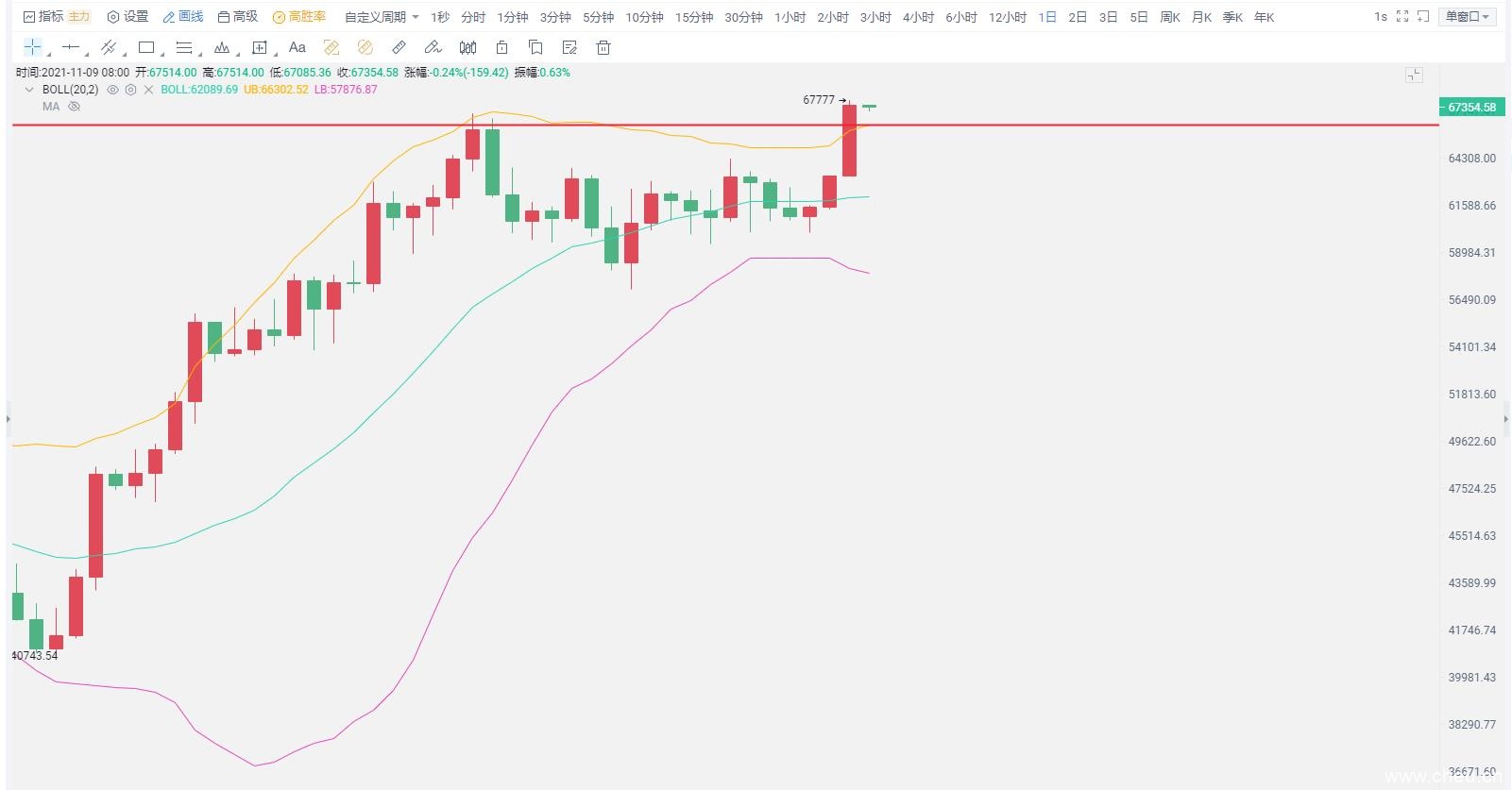Click the current price tag 67354.58
Screen dimensions: 1512x790
1470,107
